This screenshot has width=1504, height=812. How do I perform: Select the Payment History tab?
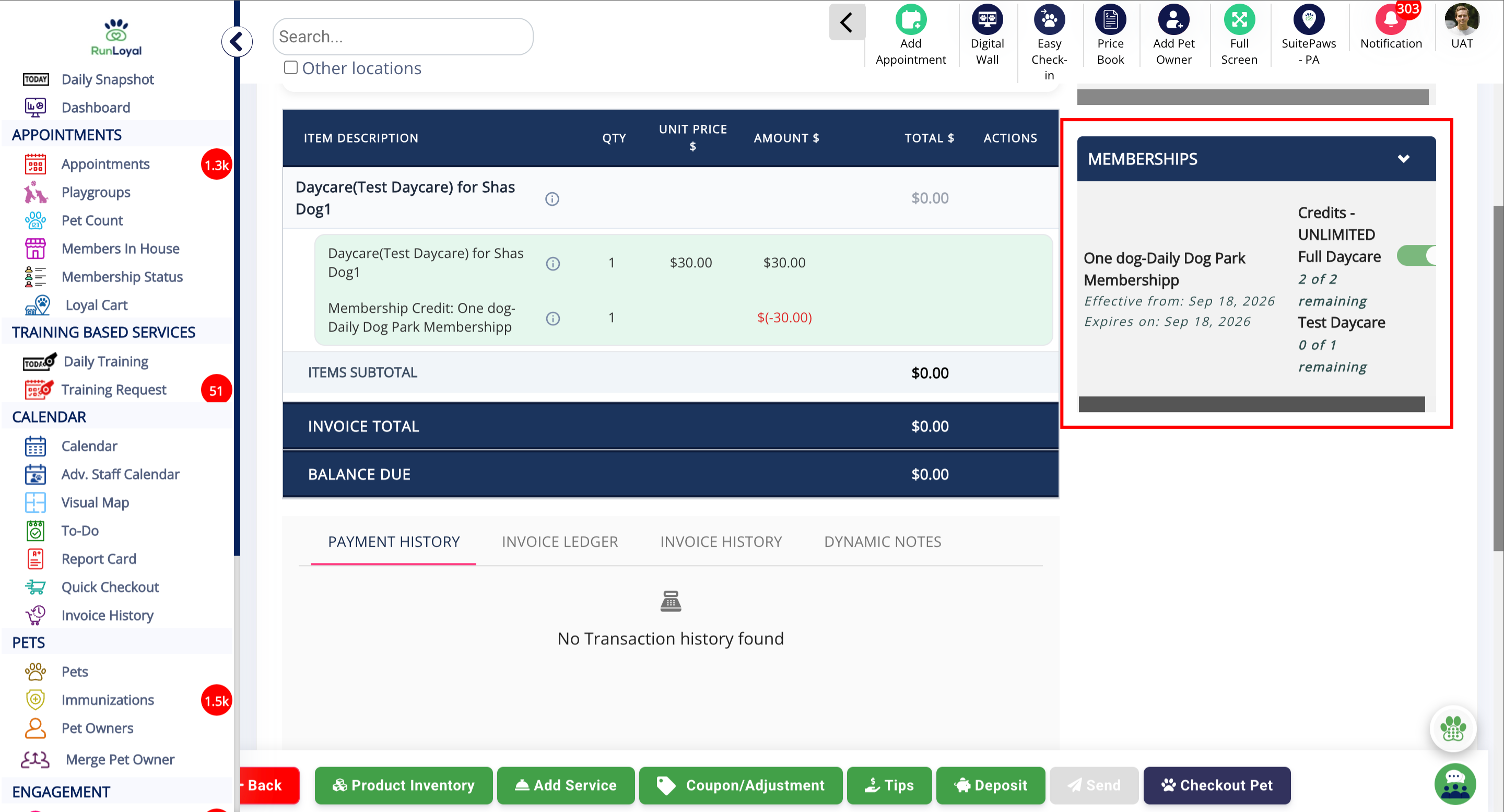point(394,542)
